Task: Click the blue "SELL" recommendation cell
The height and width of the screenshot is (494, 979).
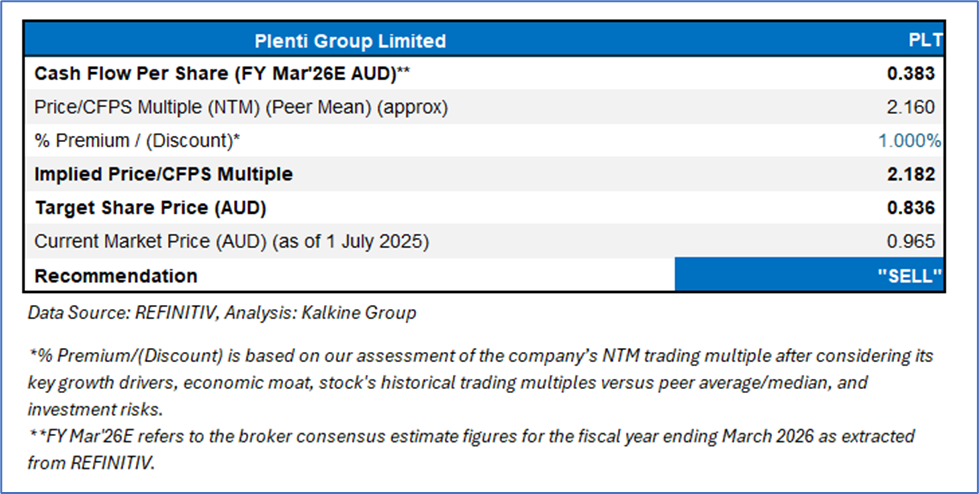Action: coord(809,275)
